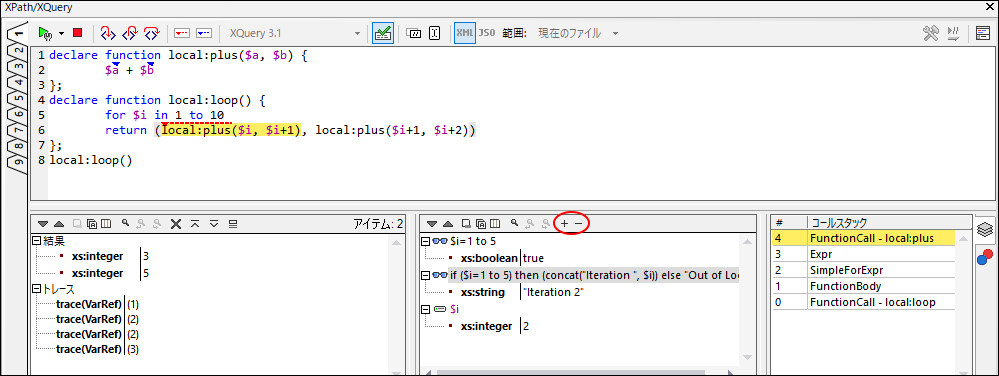
Task: Click the next-item down arrow in the results pane toolbar
Action: [x=43, y=224]
